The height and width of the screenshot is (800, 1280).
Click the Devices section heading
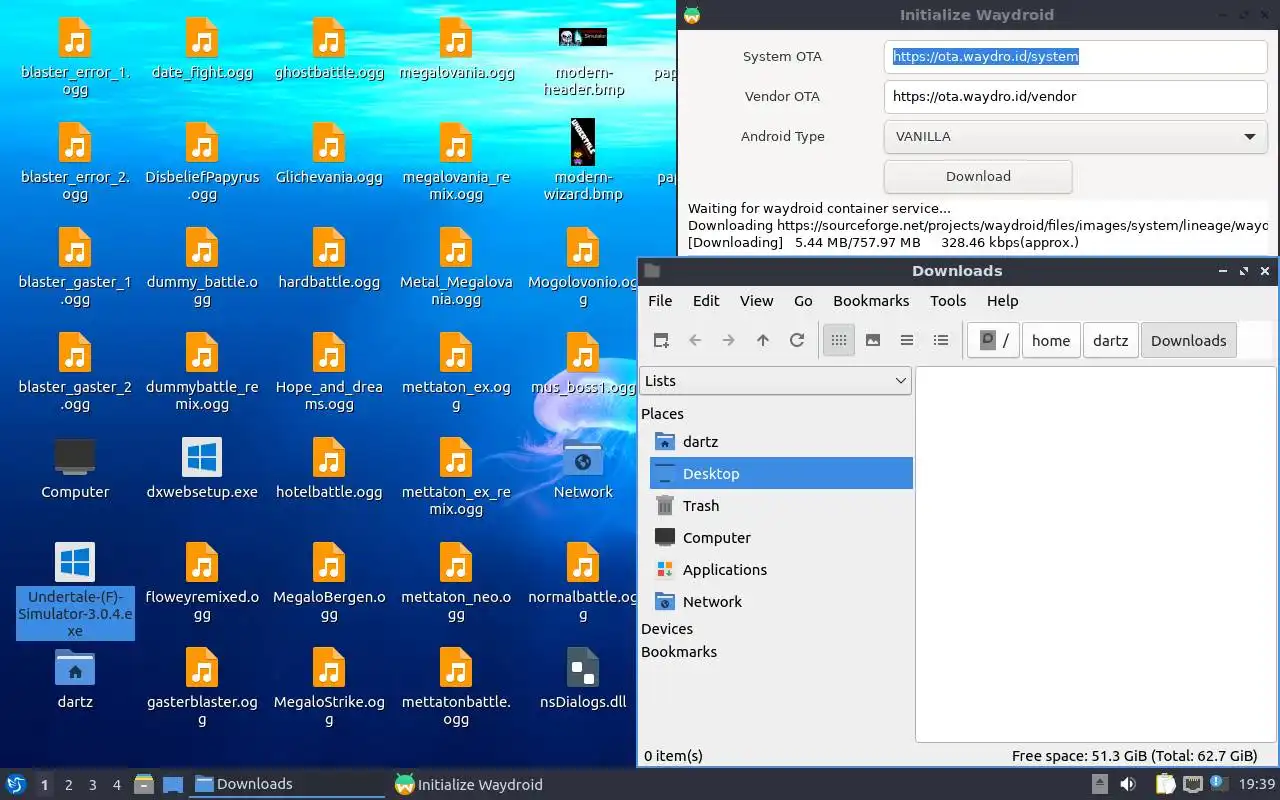coord(667,629)
